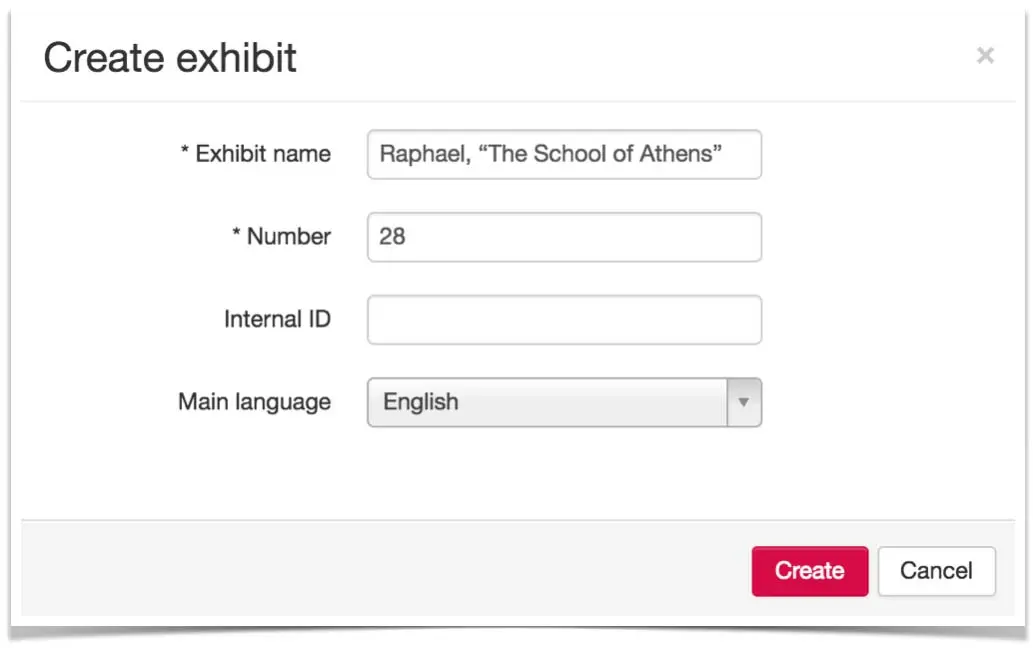
Task: Dismiss the dialog with Cancel
Action: click(936, 571)
